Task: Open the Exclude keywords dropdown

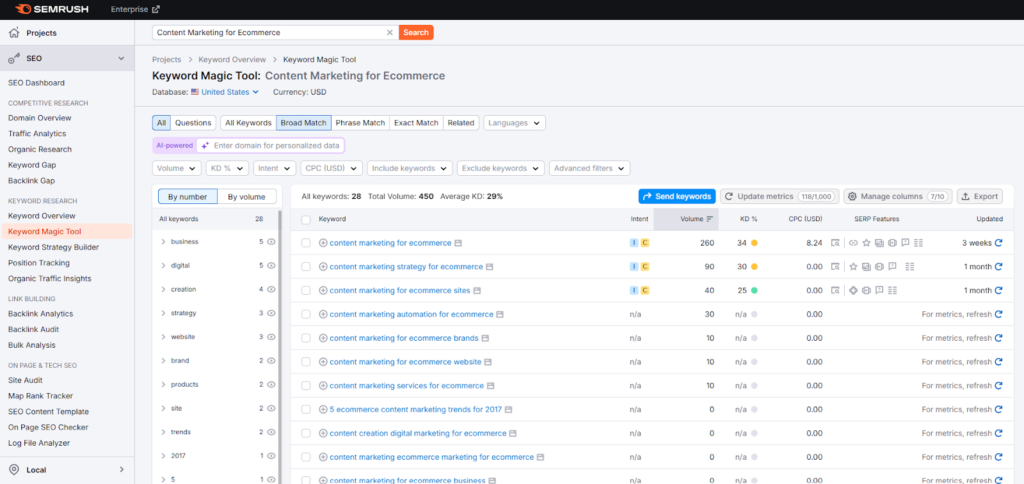Action: pyautogui.click(x=500, y=169)
